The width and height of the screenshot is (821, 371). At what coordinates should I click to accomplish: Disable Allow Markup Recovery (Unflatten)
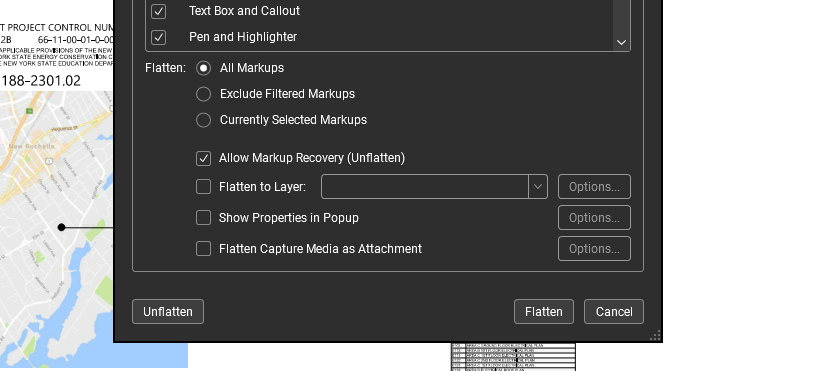click(203, 159)
